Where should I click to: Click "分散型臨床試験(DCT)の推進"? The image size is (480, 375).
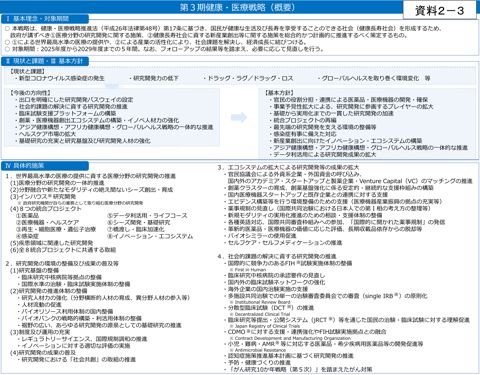[269, 308]
